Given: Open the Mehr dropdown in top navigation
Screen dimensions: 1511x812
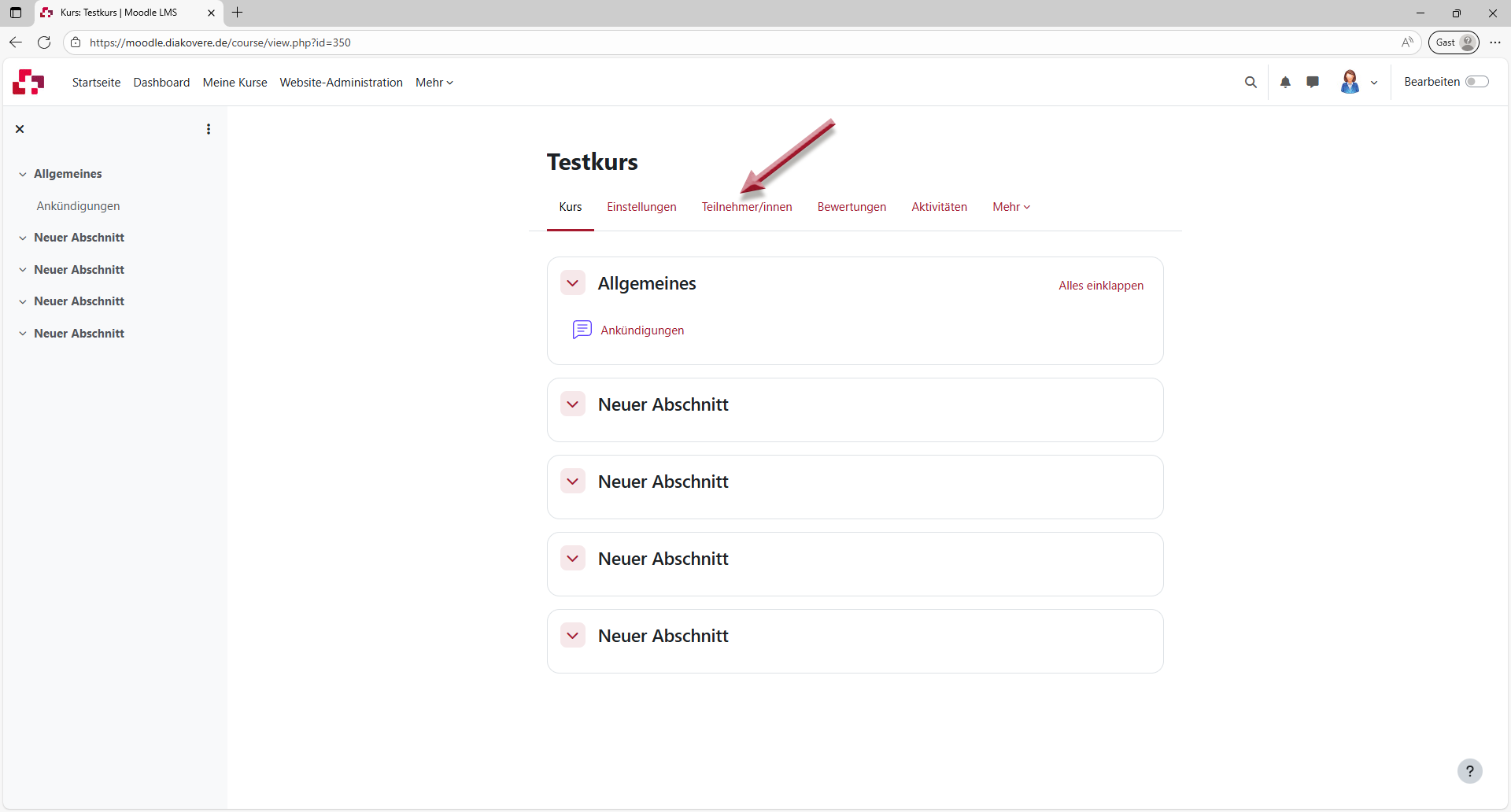Looking at the screenshot, I should (x=434, y=83).
